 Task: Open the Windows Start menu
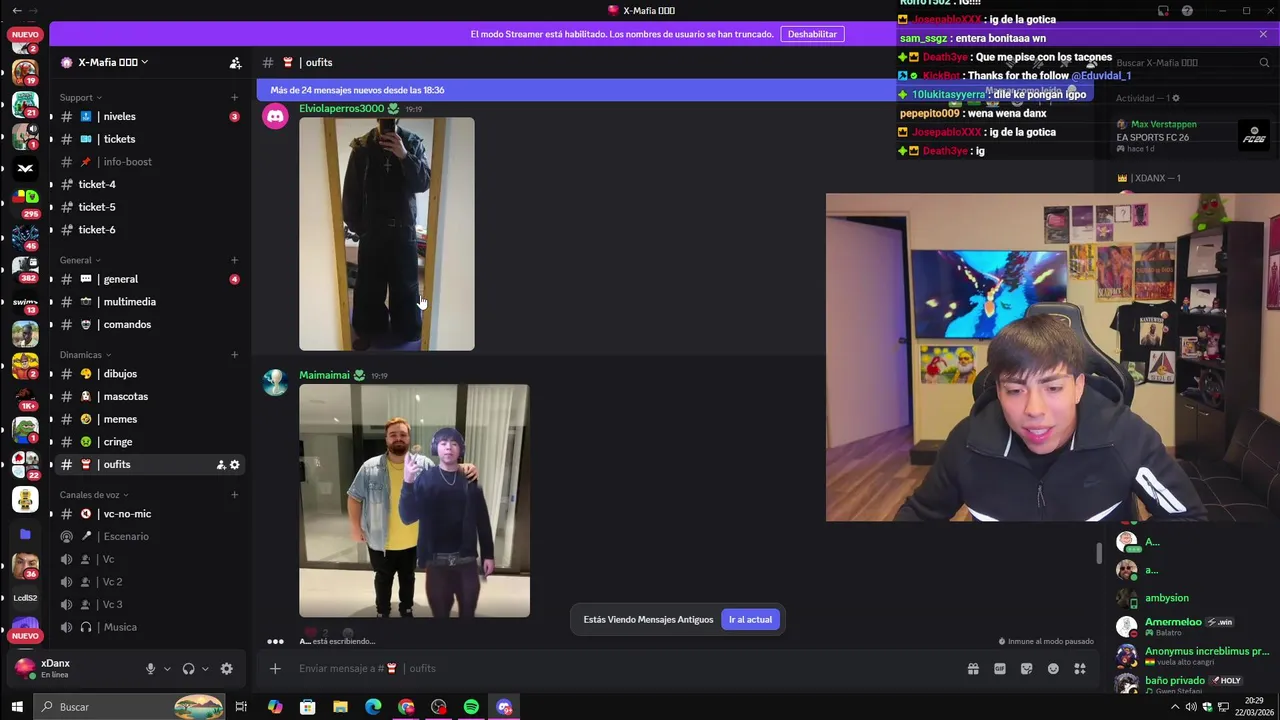click(x=17, y=707)
